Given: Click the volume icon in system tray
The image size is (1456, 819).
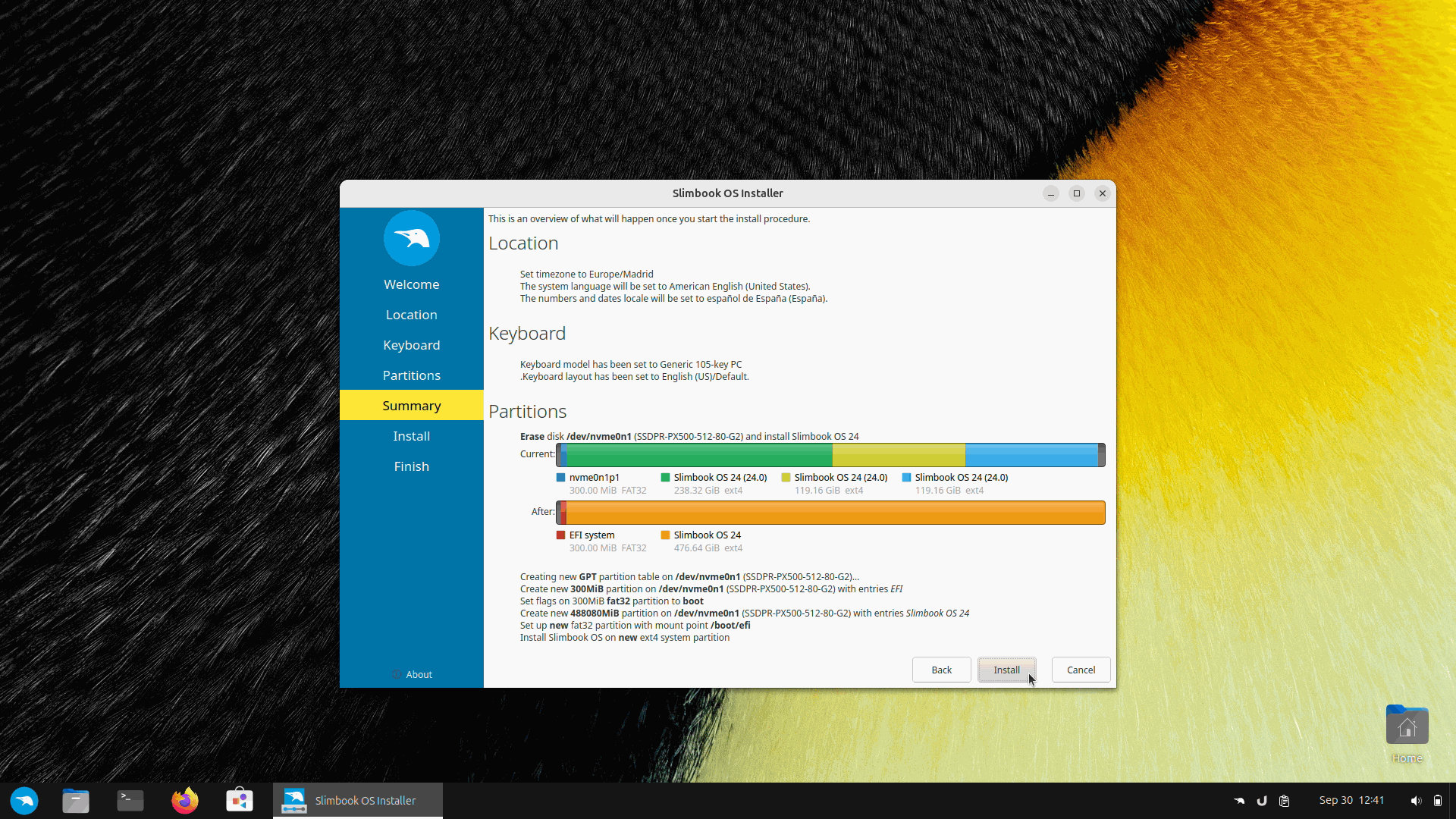Looking at the screenshot, I should [x=1415, y=801].
